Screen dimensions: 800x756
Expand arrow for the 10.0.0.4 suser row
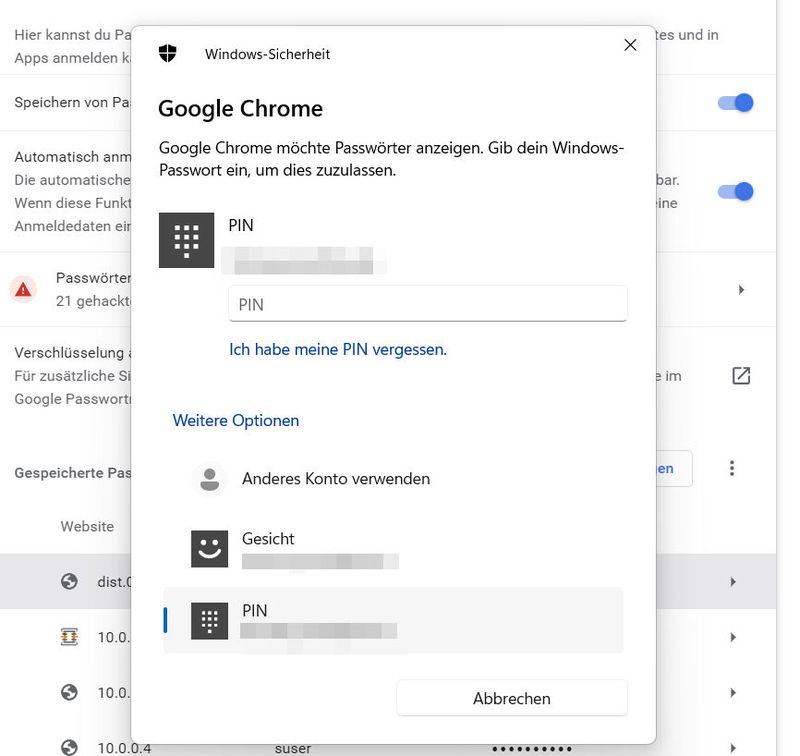[733, 748]
